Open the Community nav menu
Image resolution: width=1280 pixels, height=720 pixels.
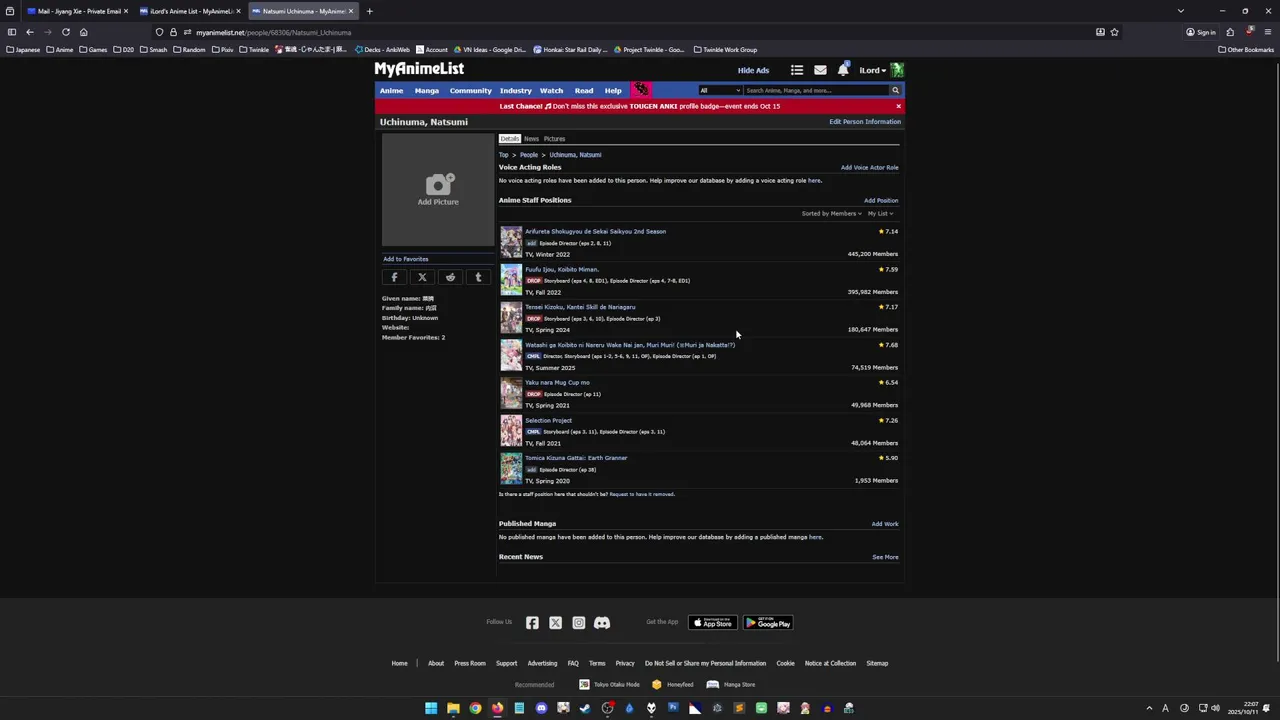click(470, 90)
